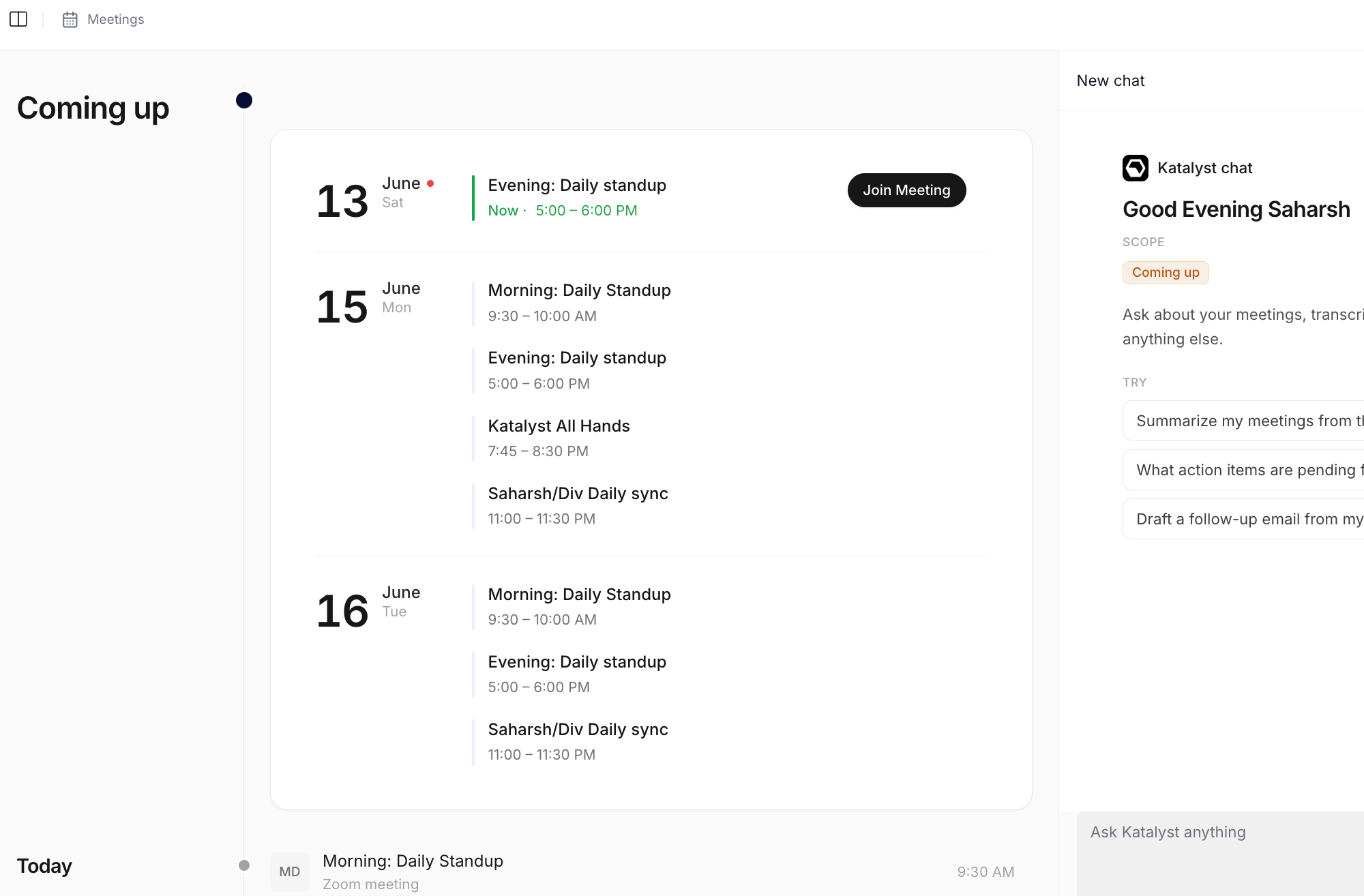Open June 13 Evening: Daily standup
Screen dimensions: 1364x896
click(x=577, y=185)
